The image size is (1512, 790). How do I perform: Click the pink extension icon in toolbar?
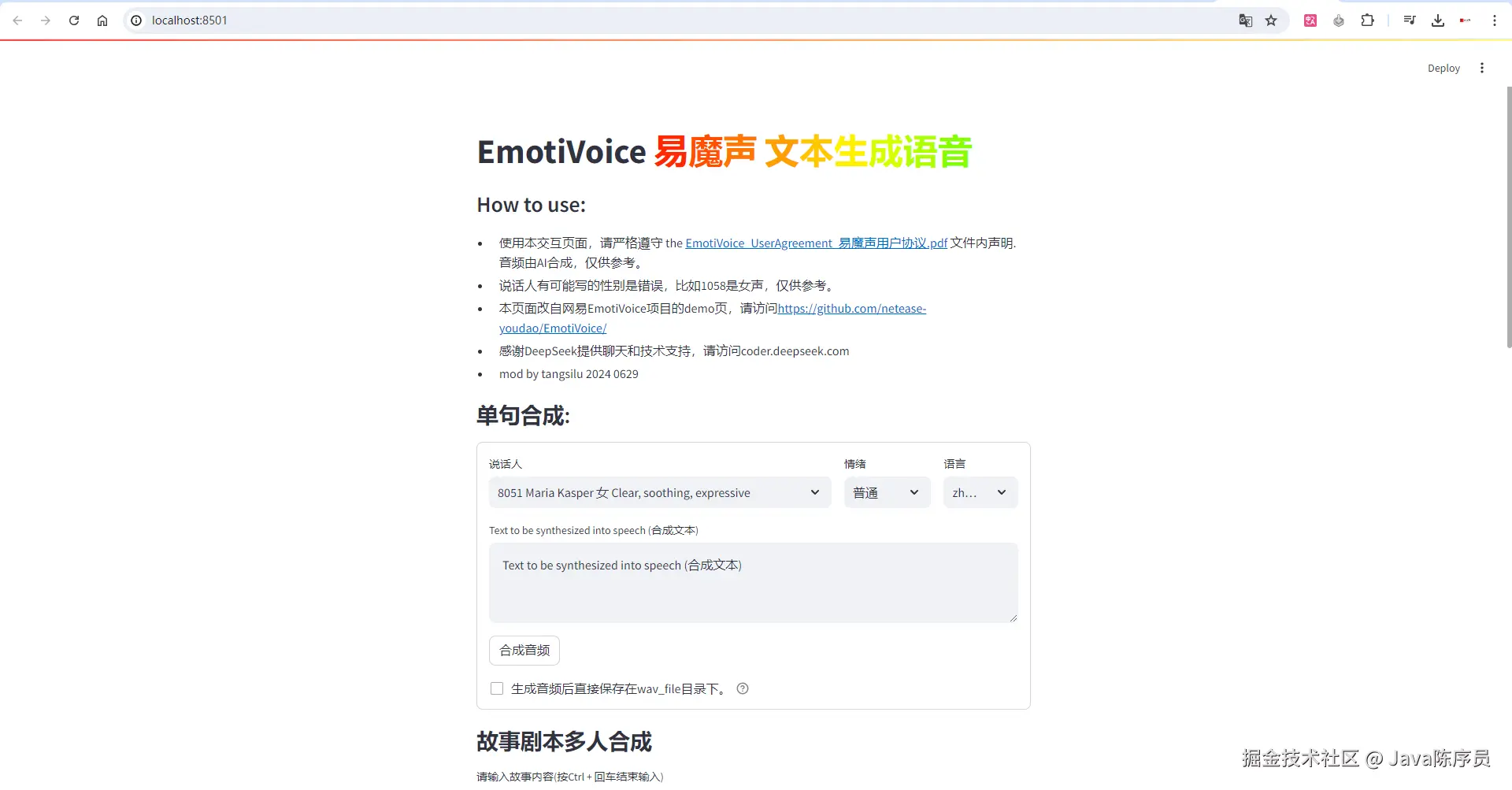[x=1310, y=20]
